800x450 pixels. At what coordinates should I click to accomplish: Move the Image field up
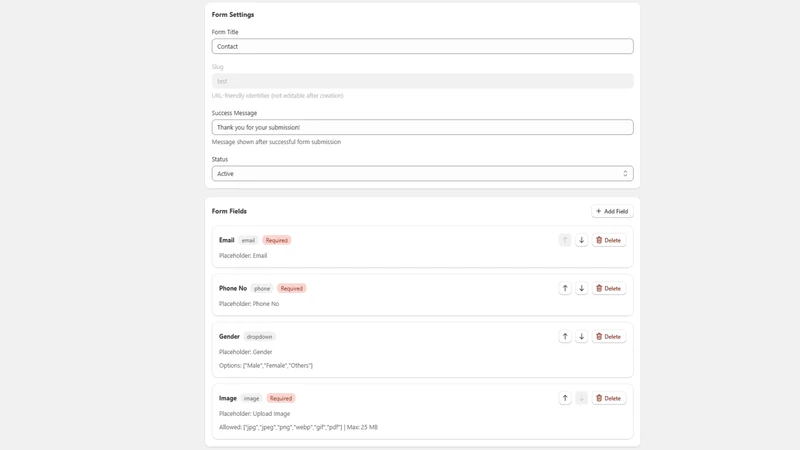[x=565, y=398]
